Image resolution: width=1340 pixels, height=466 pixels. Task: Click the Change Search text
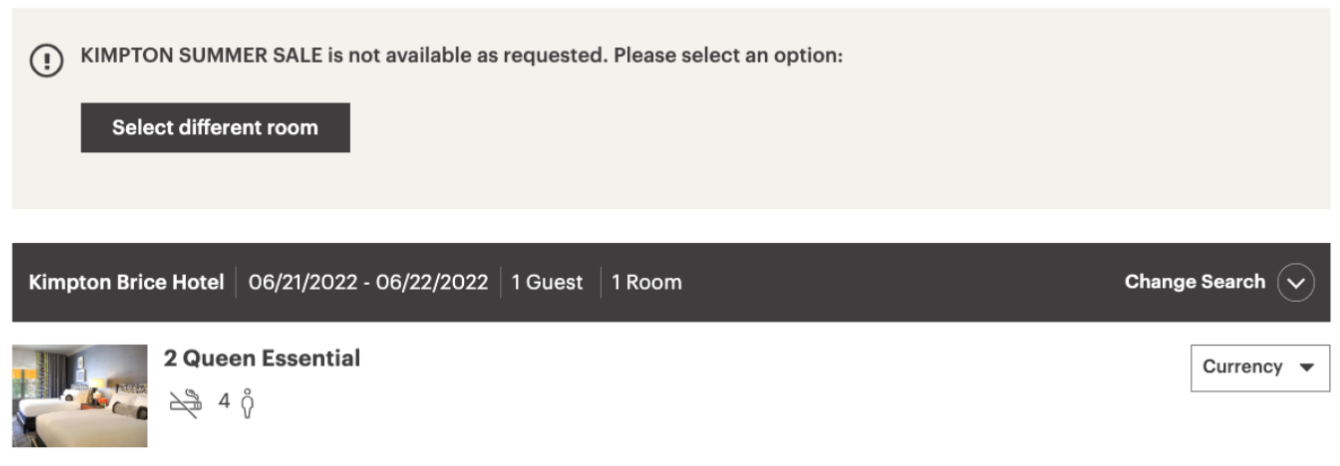tap(1194, 282)
